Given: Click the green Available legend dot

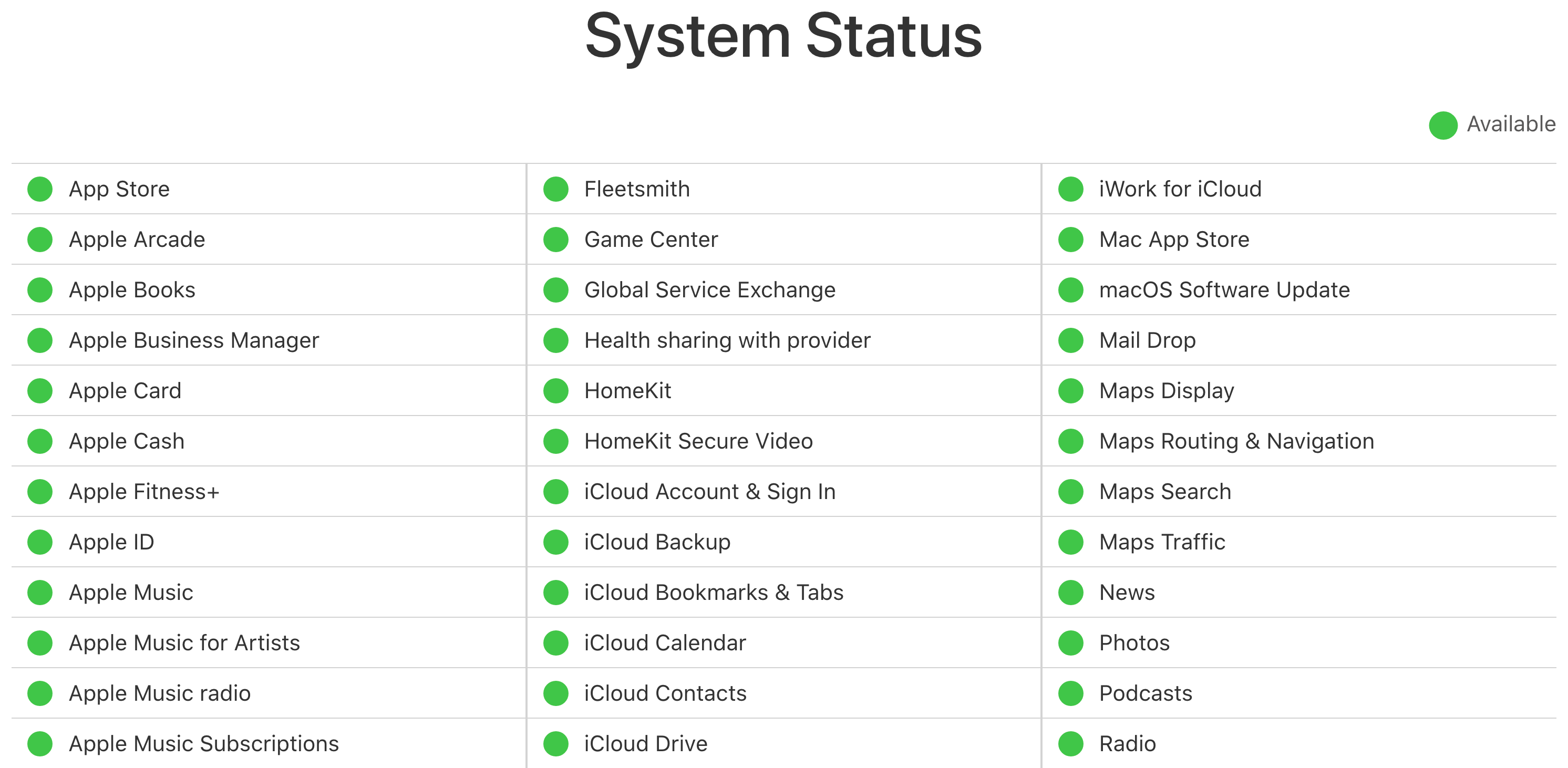Looking at the screenshot, I should [x=1442, y=126].
